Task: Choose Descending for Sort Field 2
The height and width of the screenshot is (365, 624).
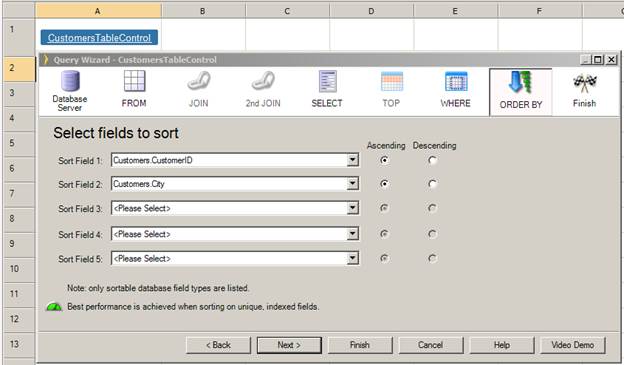Action: tap(432, 184)
